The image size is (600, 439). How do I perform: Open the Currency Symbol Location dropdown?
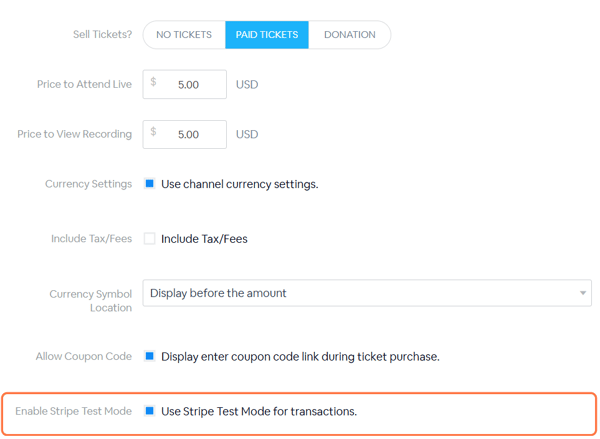[367, 293]
